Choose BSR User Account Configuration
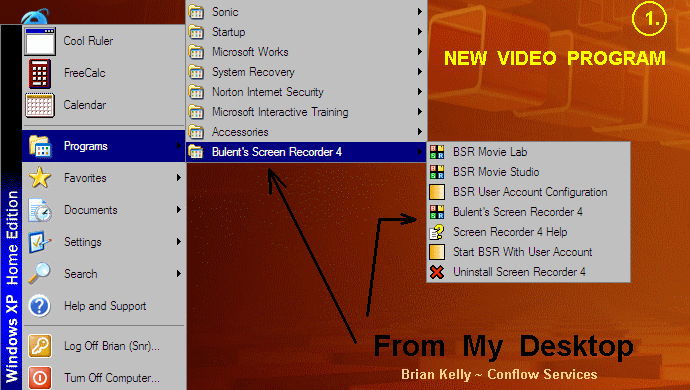The width and height of the screenshot is (690, 390). [529, 192]
